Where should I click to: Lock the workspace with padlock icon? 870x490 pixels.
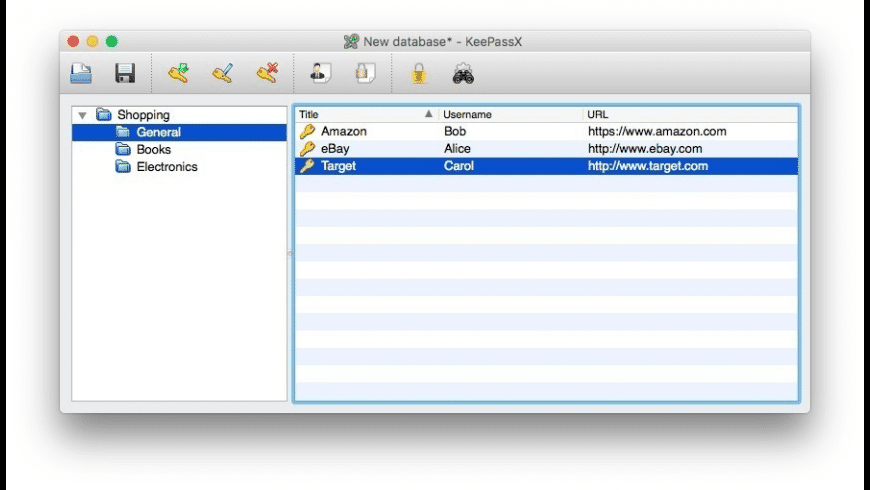(x=419, y=73)
